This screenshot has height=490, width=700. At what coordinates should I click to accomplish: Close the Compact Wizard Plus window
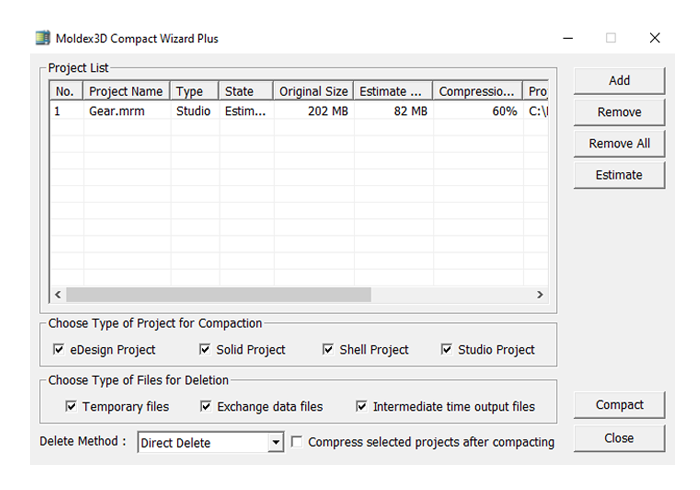click(x=654, y=38)
